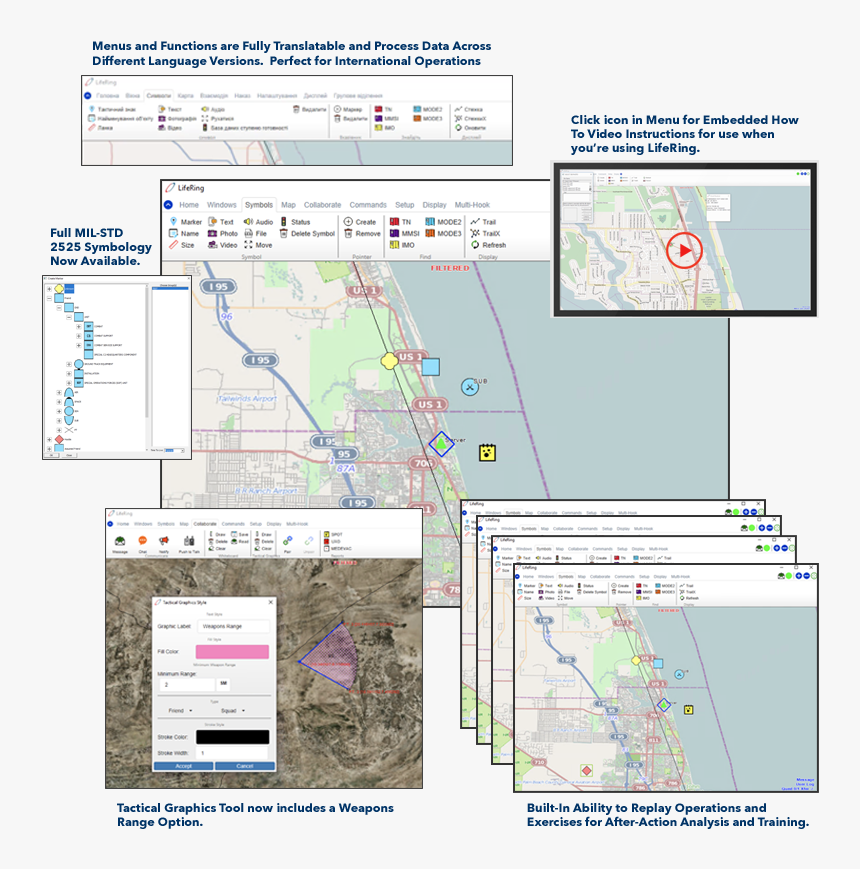This screenshot has width=860, height=869.
Task: Open the black Stroke Color swatch
Action: (232, 737)
